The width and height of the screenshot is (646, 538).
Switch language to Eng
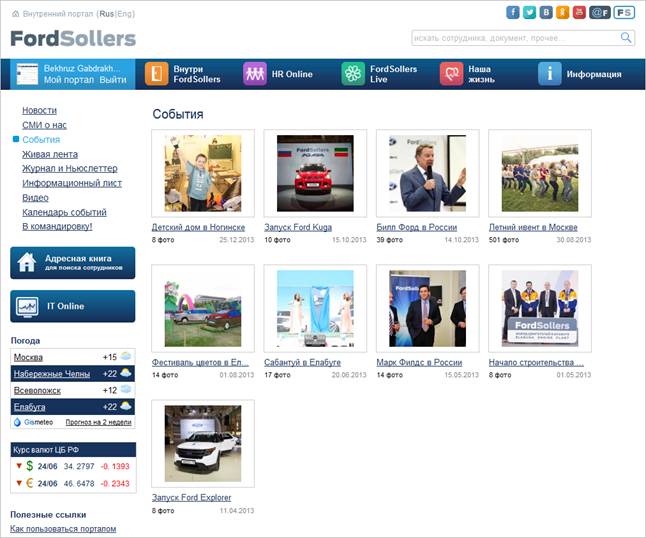(x=125, y=14)
